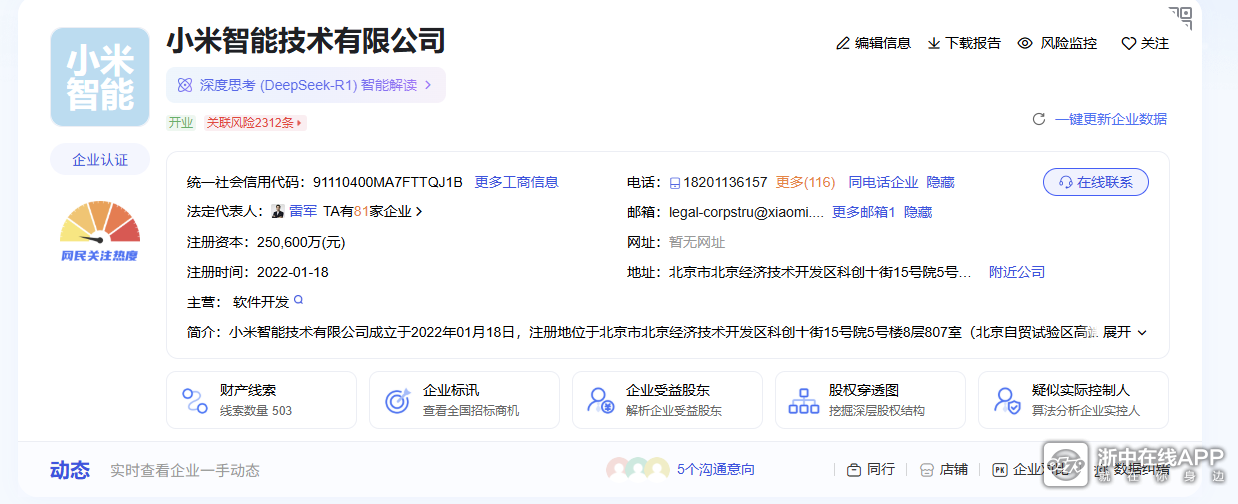
Task: Expand company 简介 with 展开
Action: (x=1124, y=332)
